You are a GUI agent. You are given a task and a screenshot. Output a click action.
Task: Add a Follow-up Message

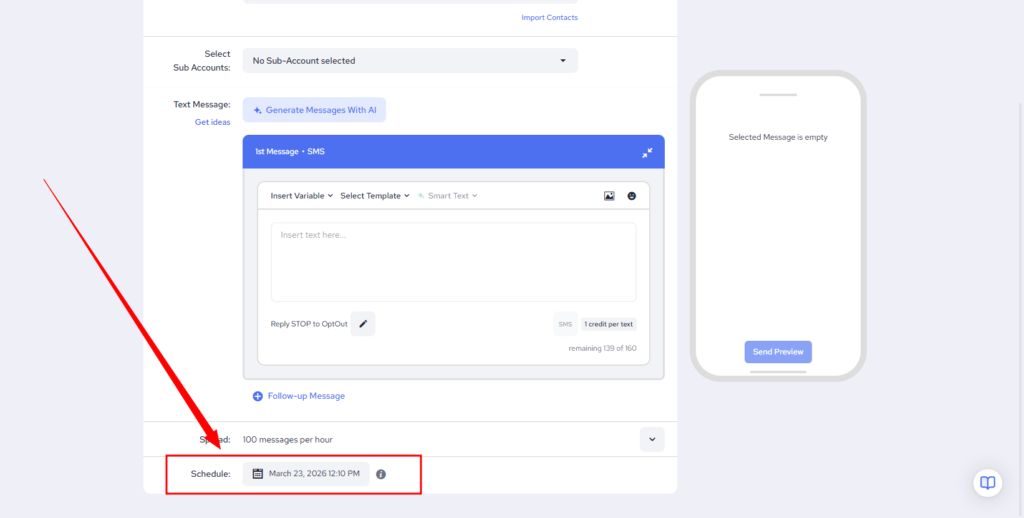tap(298, 396)
